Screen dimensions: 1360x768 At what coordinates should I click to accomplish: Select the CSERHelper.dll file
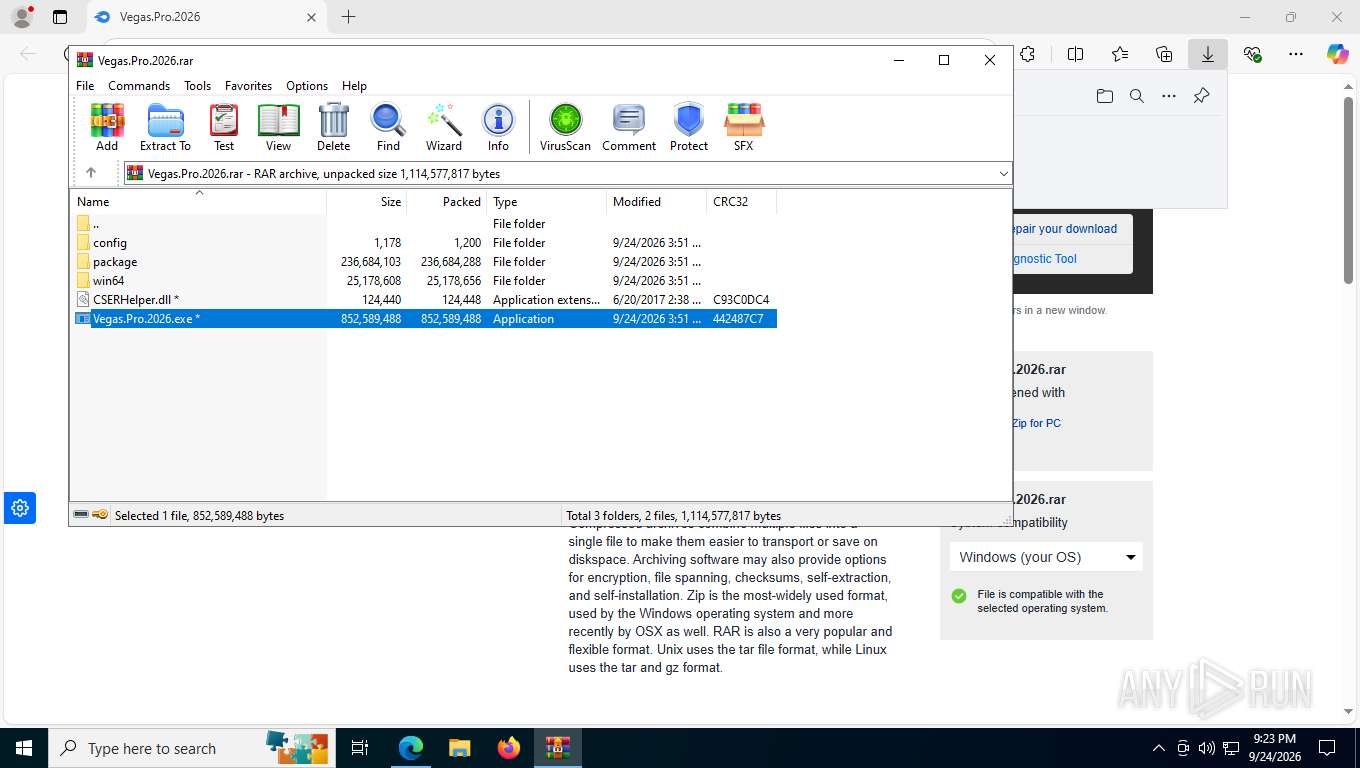coord(424,300)
